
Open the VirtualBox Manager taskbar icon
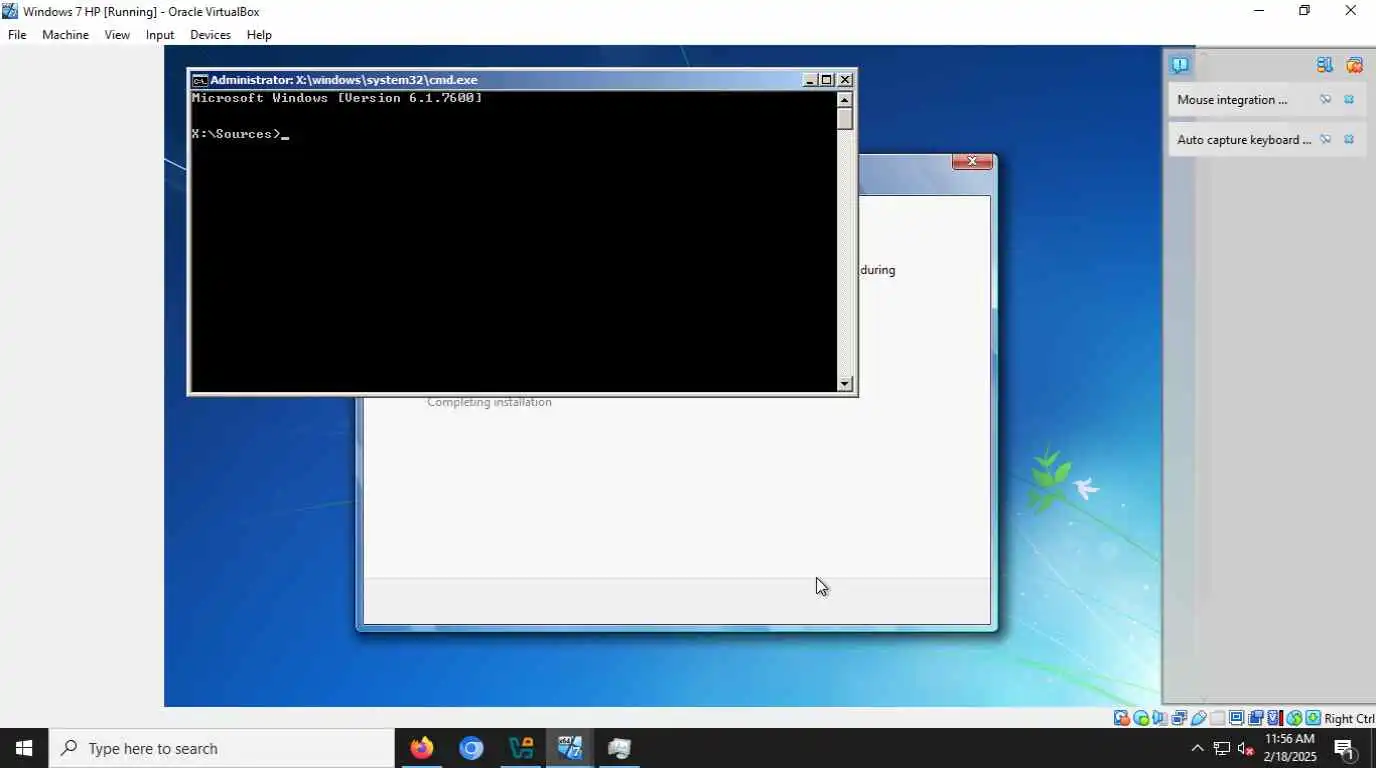click(x=521, y=748)
